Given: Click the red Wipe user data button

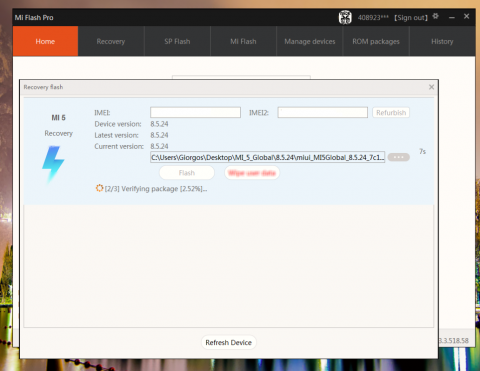Looking at the screenshot, I should [x=252, y=173].
